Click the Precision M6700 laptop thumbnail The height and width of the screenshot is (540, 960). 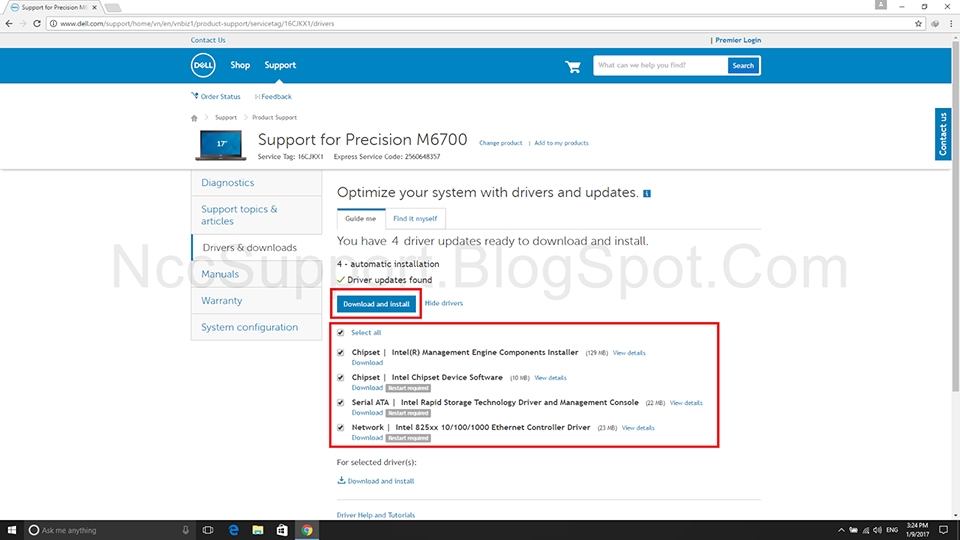[220, 146]
